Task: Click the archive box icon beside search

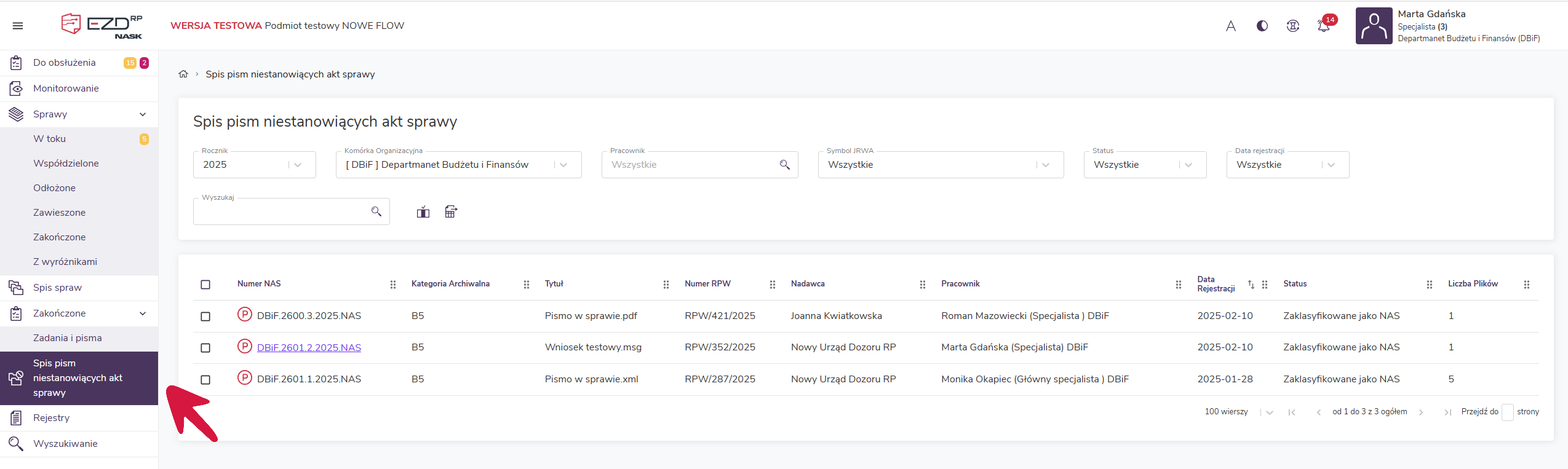Action: 423,212
